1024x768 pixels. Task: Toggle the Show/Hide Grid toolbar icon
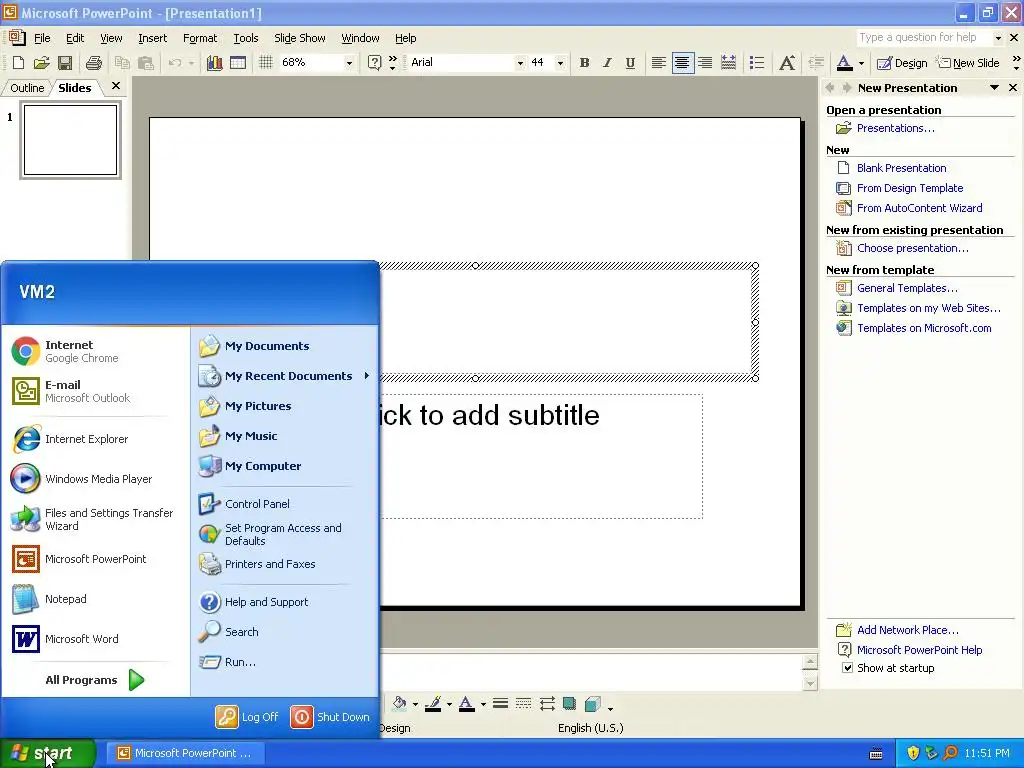[x=265, y=63]
